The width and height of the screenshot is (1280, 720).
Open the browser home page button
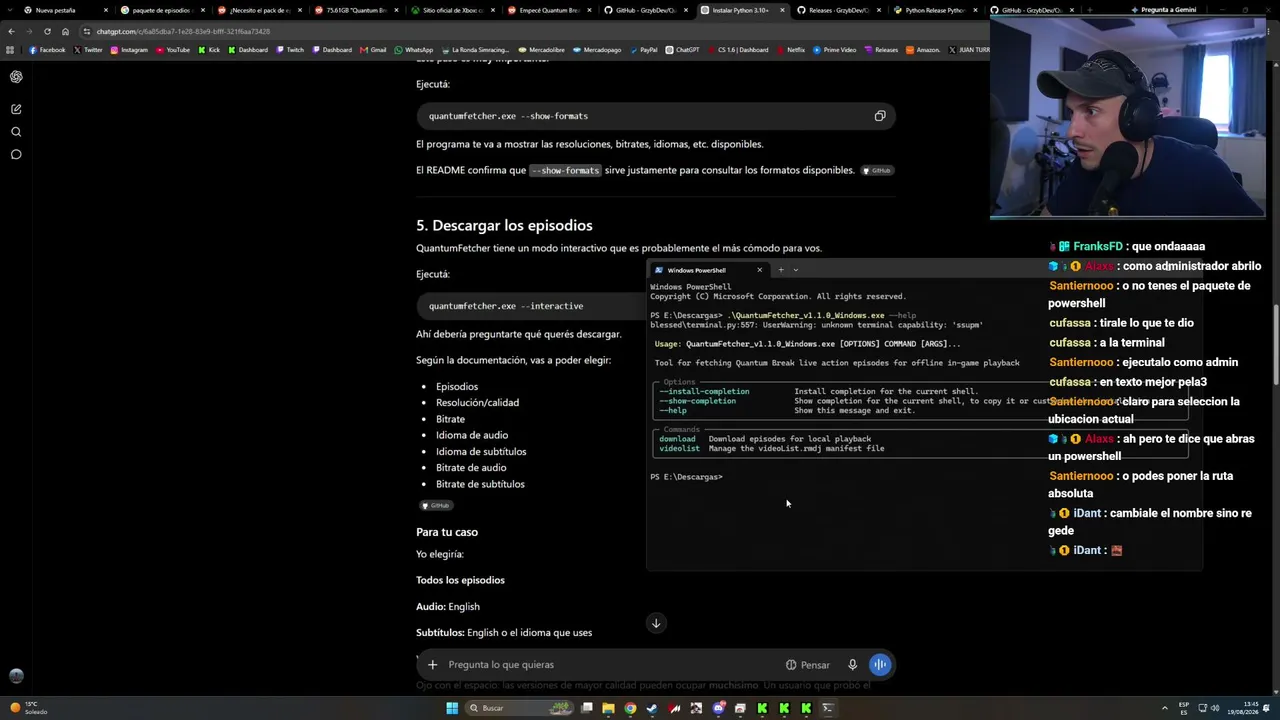pos(66,32)
